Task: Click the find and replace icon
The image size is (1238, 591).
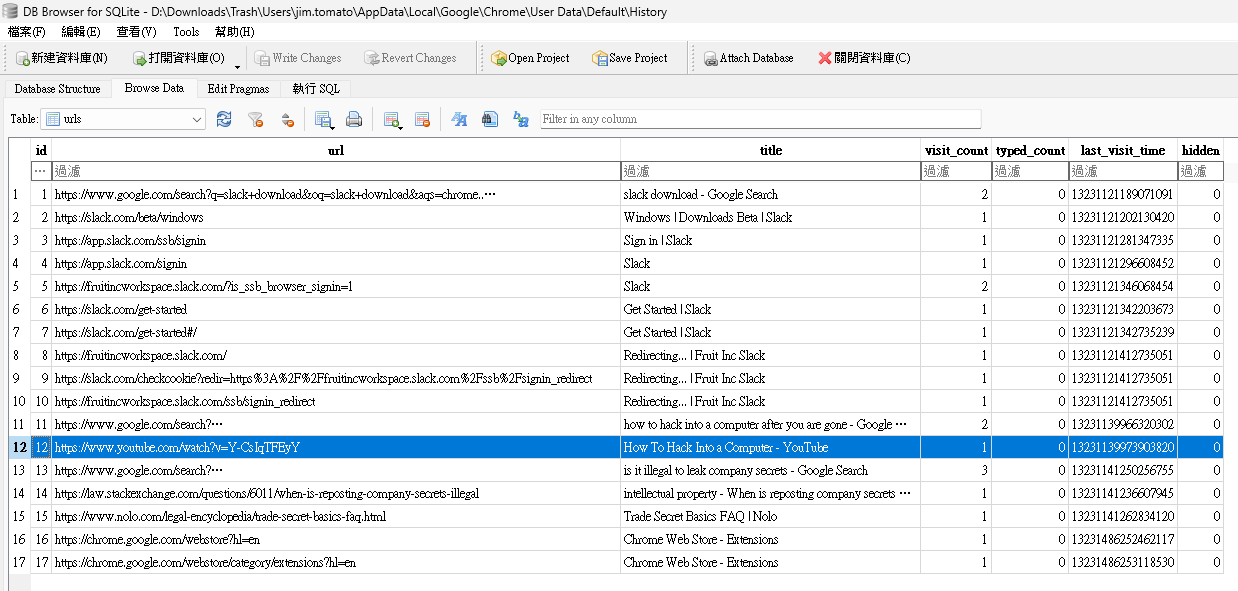Action: (x=521, y=119)
